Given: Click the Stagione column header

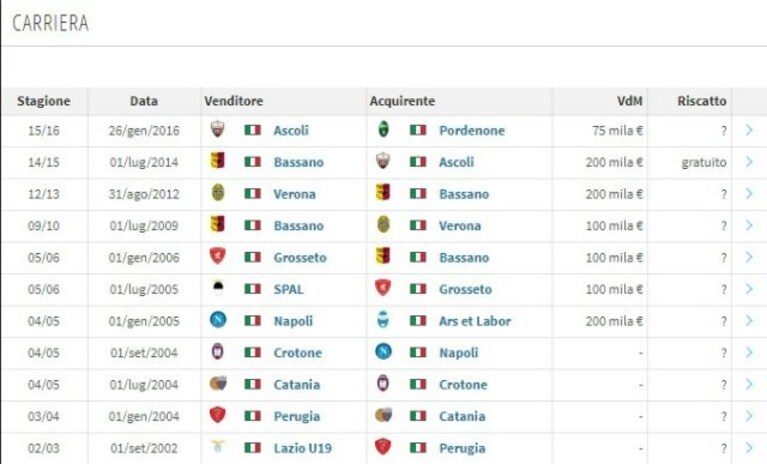Looking at the screenshot, I should point(44,101).
